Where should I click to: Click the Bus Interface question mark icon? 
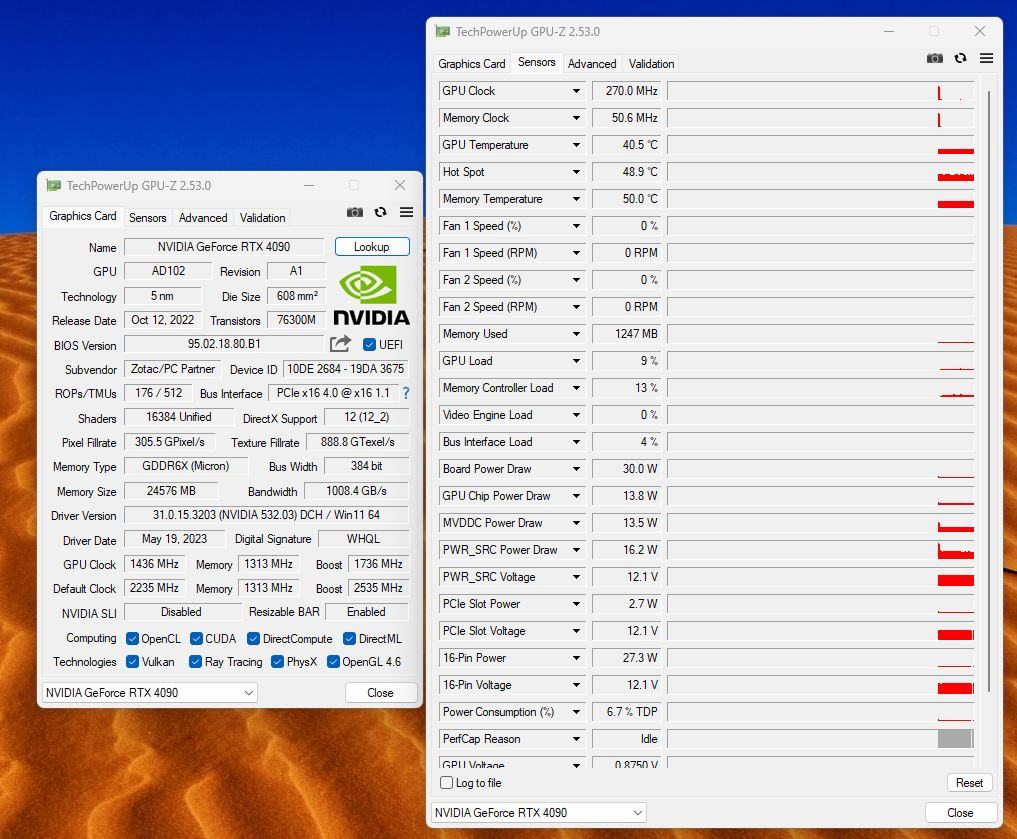pyautogui.click(x=406, y=393)
